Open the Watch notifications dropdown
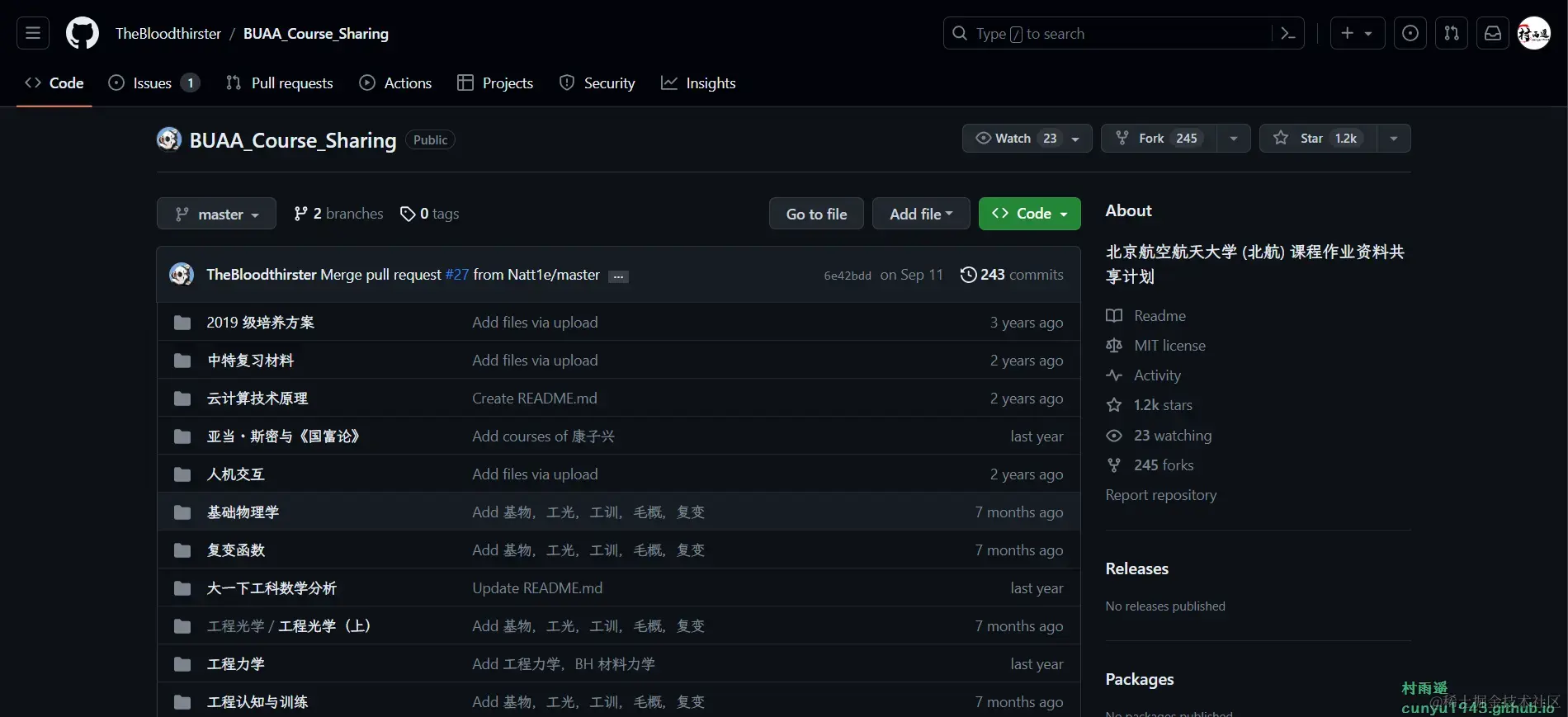The height and width of the screenshot is (717, 1568). tap(1027, 138)
